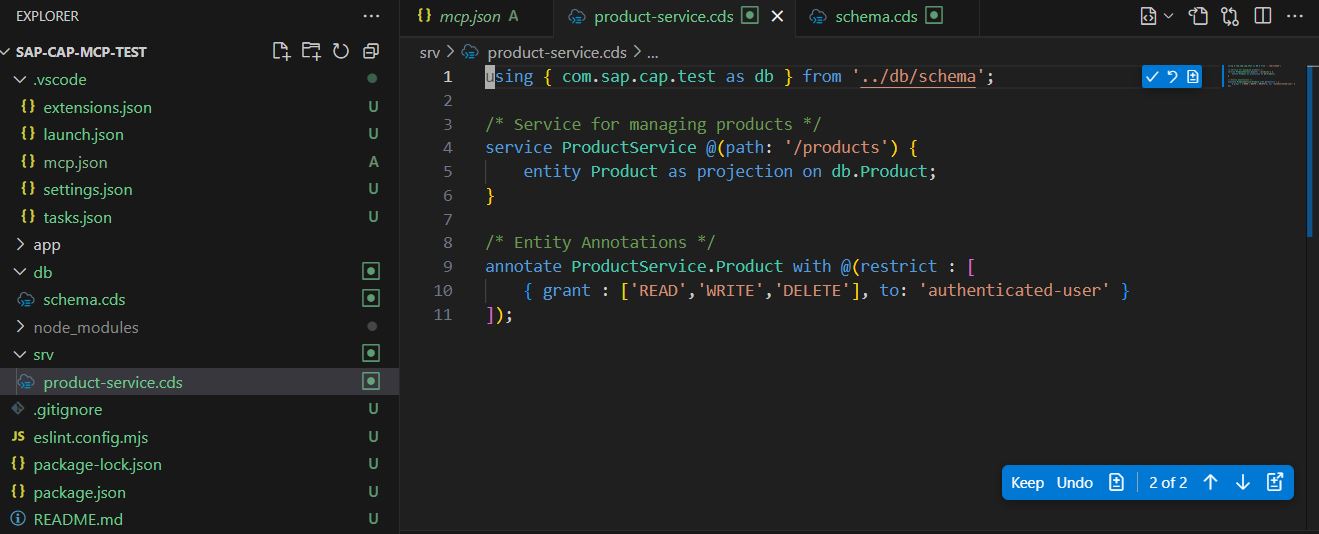Screen dimensions: 1319x534
Task: Click Undo in the bottom review toolbar
Action: [1074, 482]
